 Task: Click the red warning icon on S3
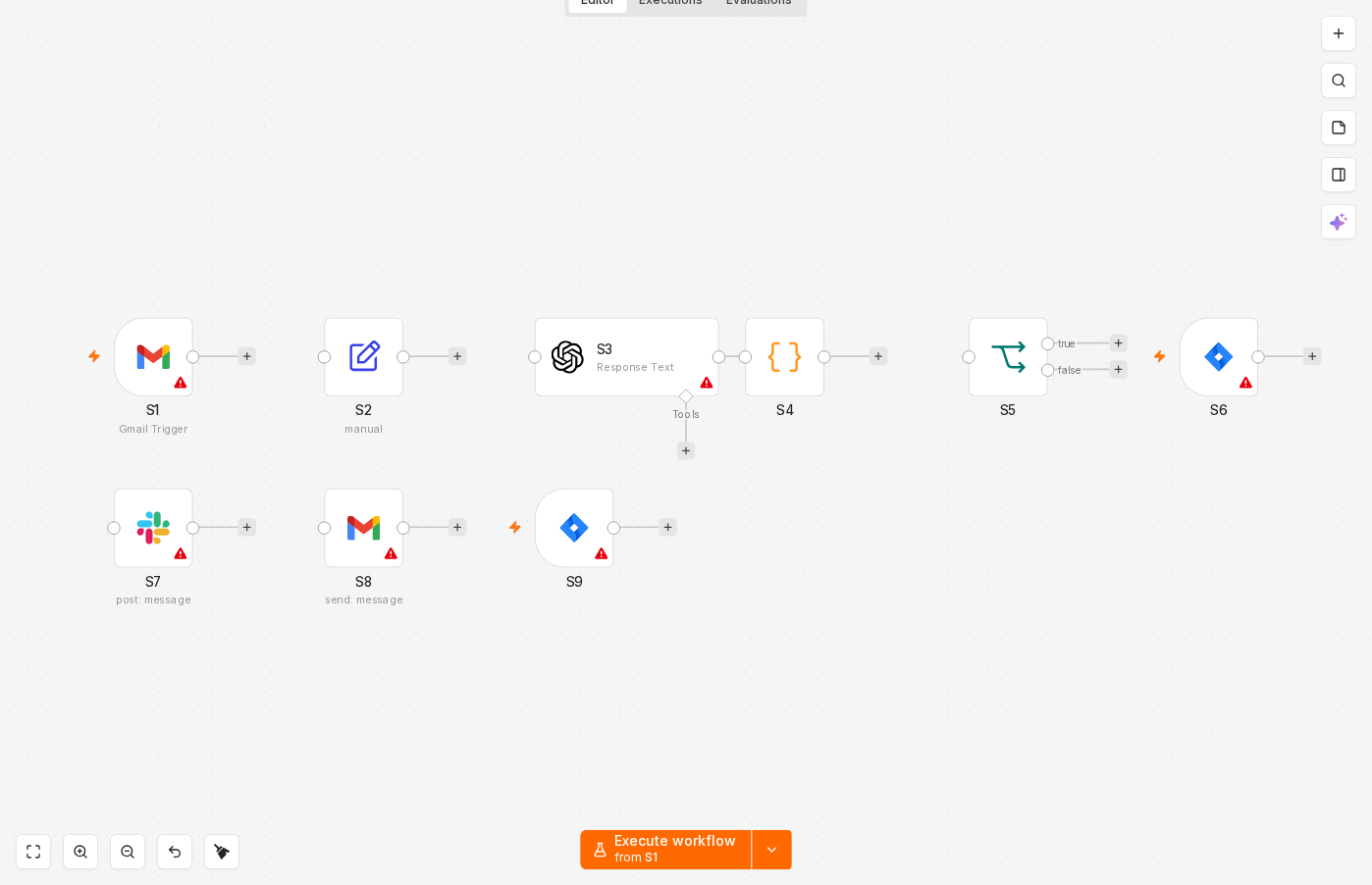(707, 383)
